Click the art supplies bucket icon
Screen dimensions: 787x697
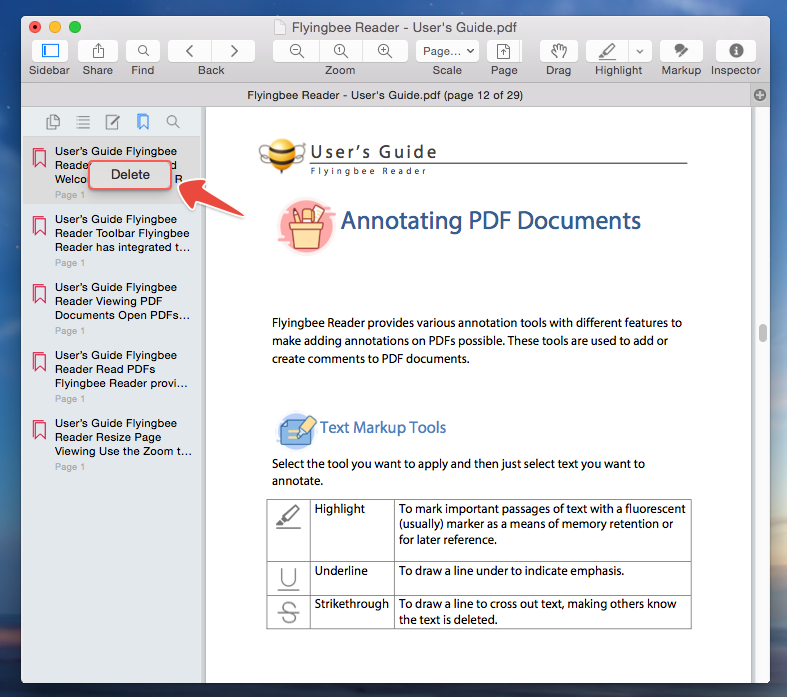pyautogui.click(x=306, y=226)
